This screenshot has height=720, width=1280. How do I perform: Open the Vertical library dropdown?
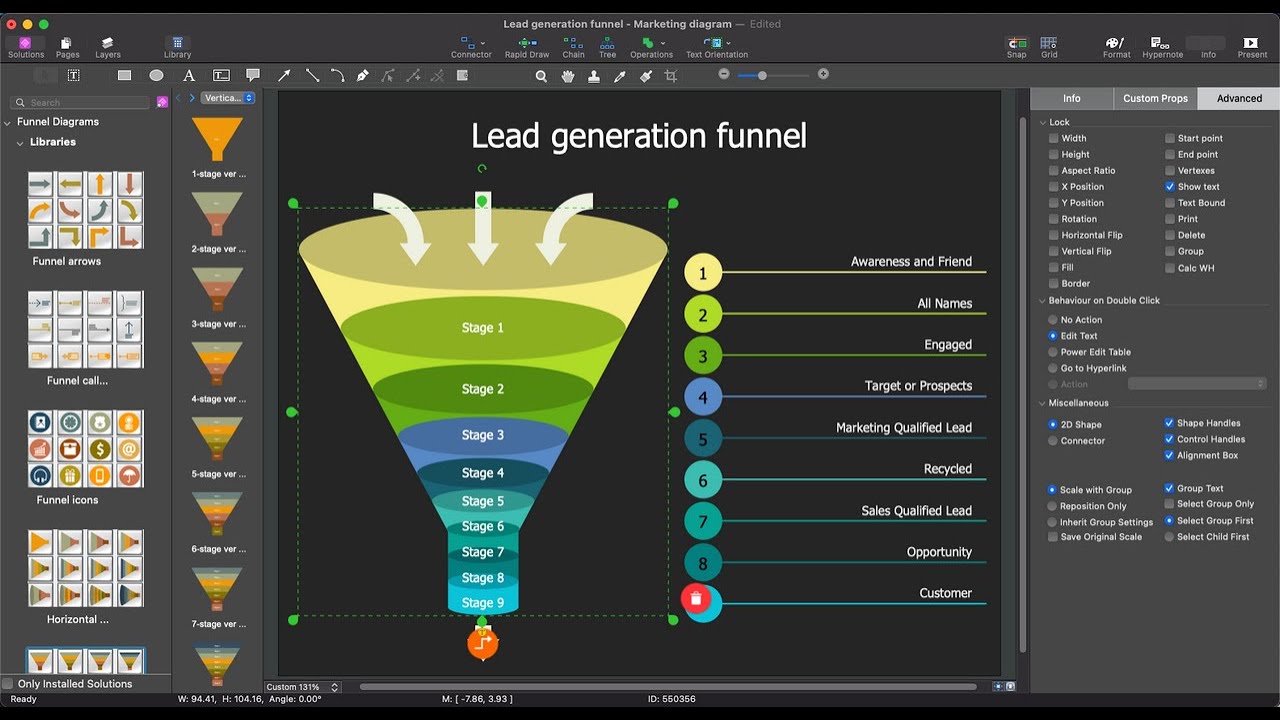(x=228, y=98)
